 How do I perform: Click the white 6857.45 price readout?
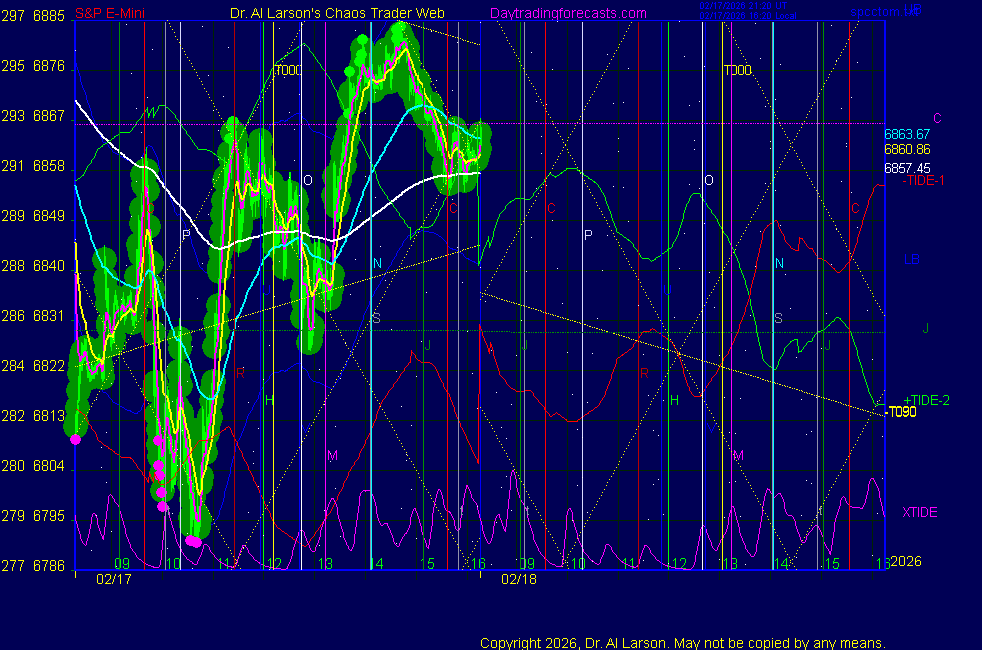coord(907,168)
